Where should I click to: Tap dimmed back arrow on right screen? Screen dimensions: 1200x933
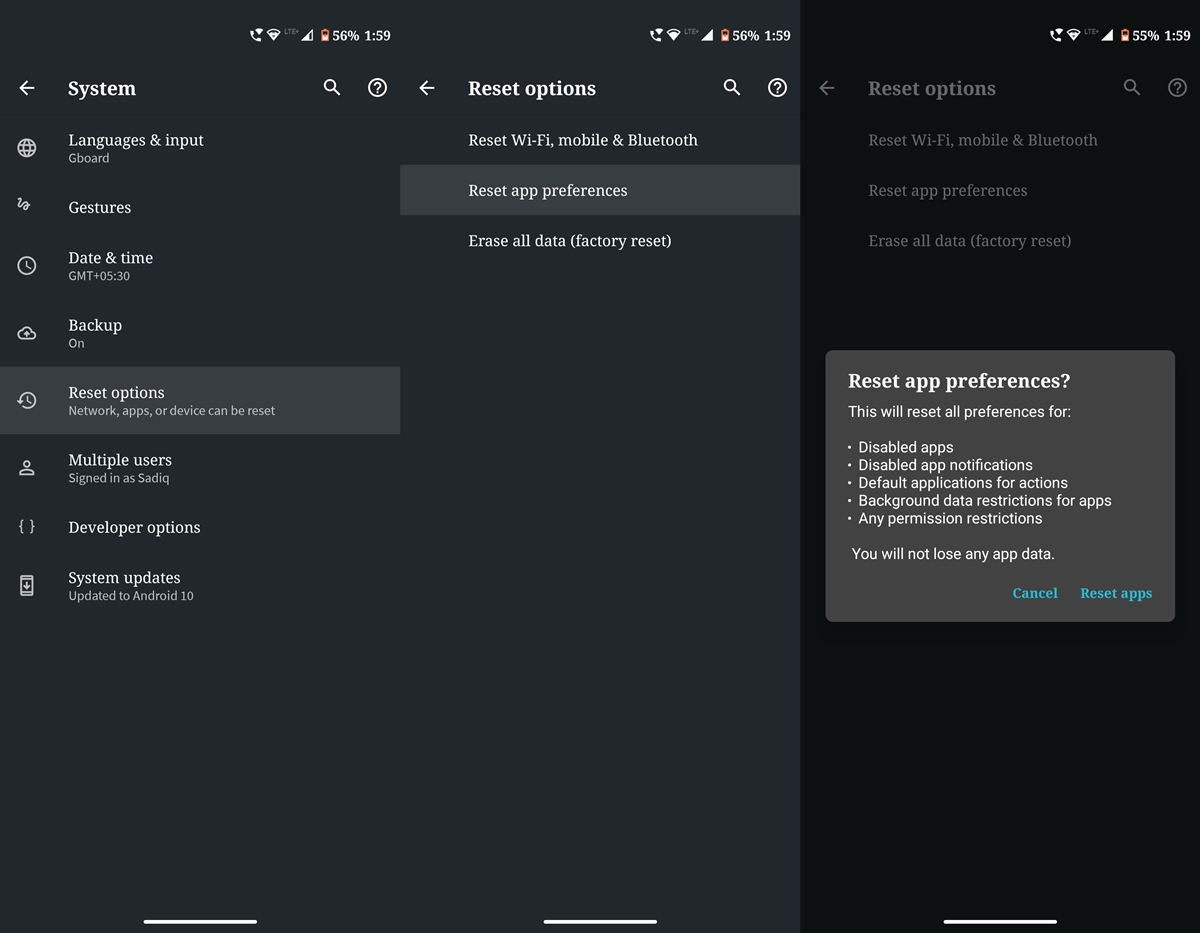(827, 88)
